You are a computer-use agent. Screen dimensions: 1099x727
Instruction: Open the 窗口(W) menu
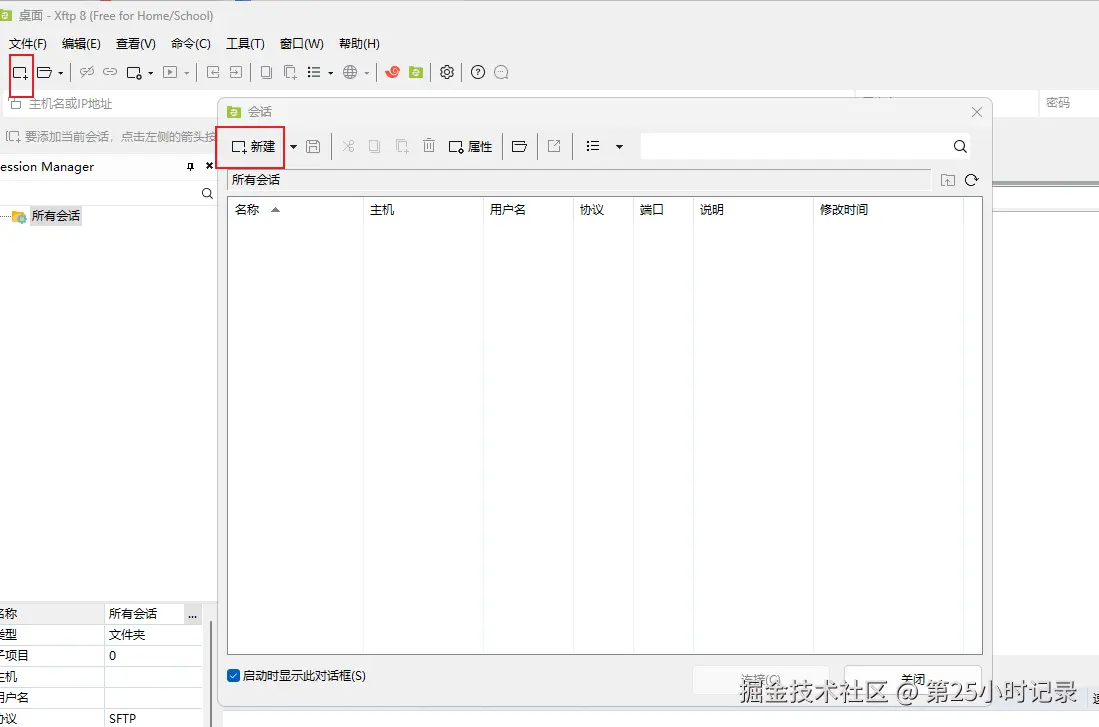tap(302, 43)
